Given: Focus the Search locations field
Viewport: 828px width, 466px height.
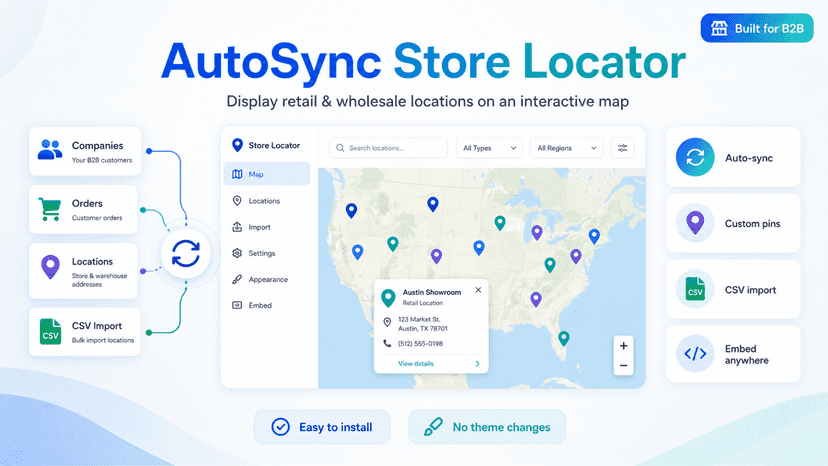Looking at the screenshot, I should pos(388,148).
